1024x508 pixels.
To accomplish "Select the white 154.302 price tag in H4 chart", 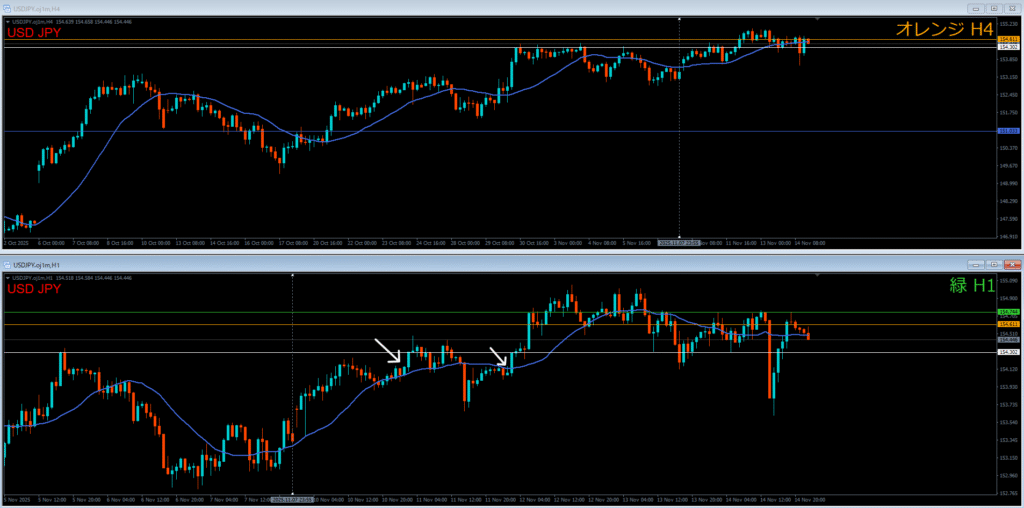I will (1009, 48).
